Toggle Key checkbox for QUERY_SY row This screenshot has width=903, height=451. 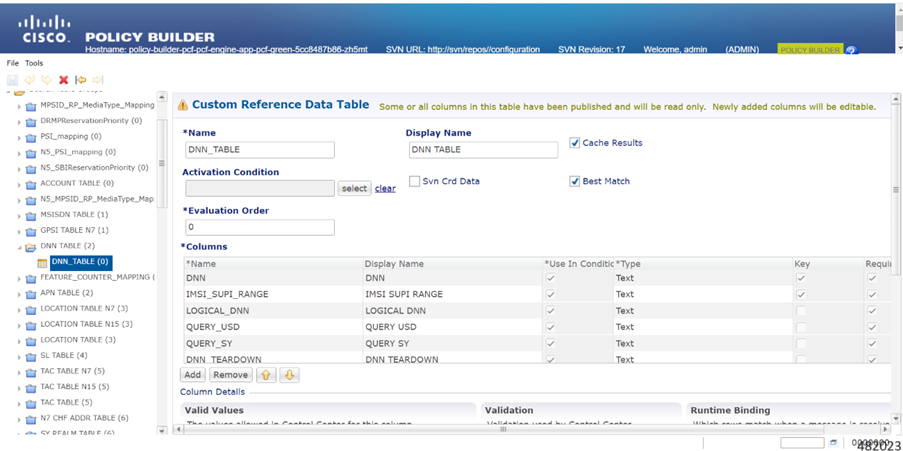pos(800,343)
